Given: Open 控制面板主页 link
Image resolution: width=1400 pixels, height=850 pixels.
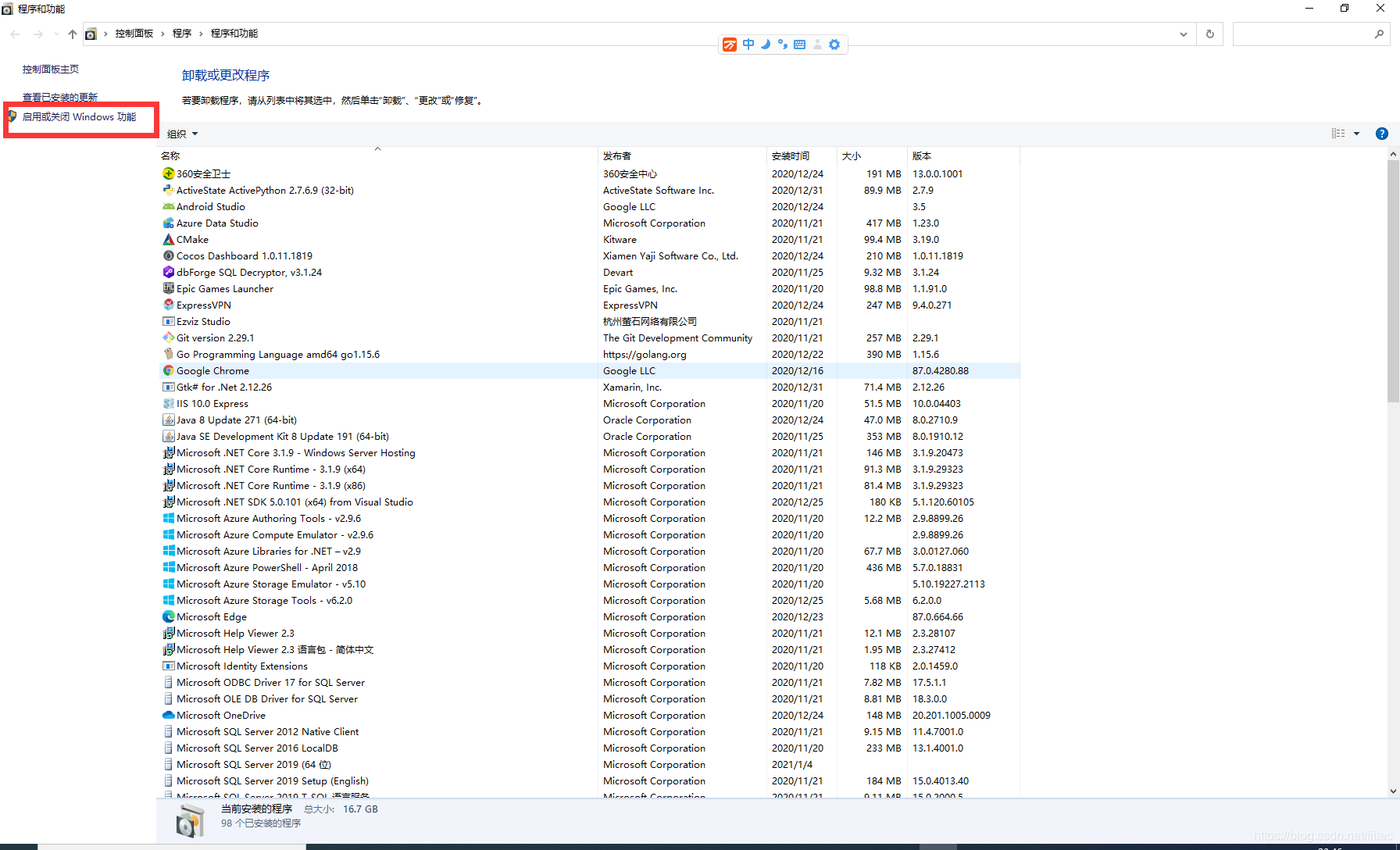Looking at the screenshot, I should [51, 69].
